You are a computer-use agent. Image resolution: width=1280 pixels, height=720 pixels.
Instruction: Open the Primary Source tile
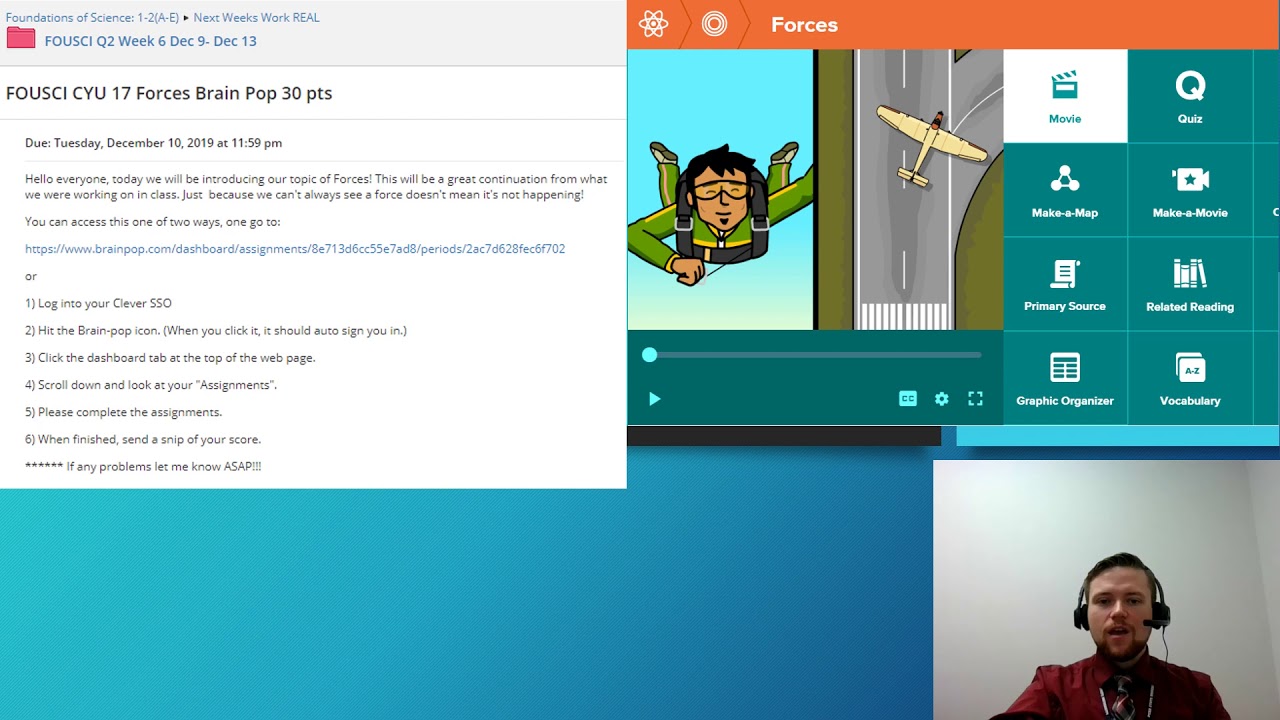1065,284
